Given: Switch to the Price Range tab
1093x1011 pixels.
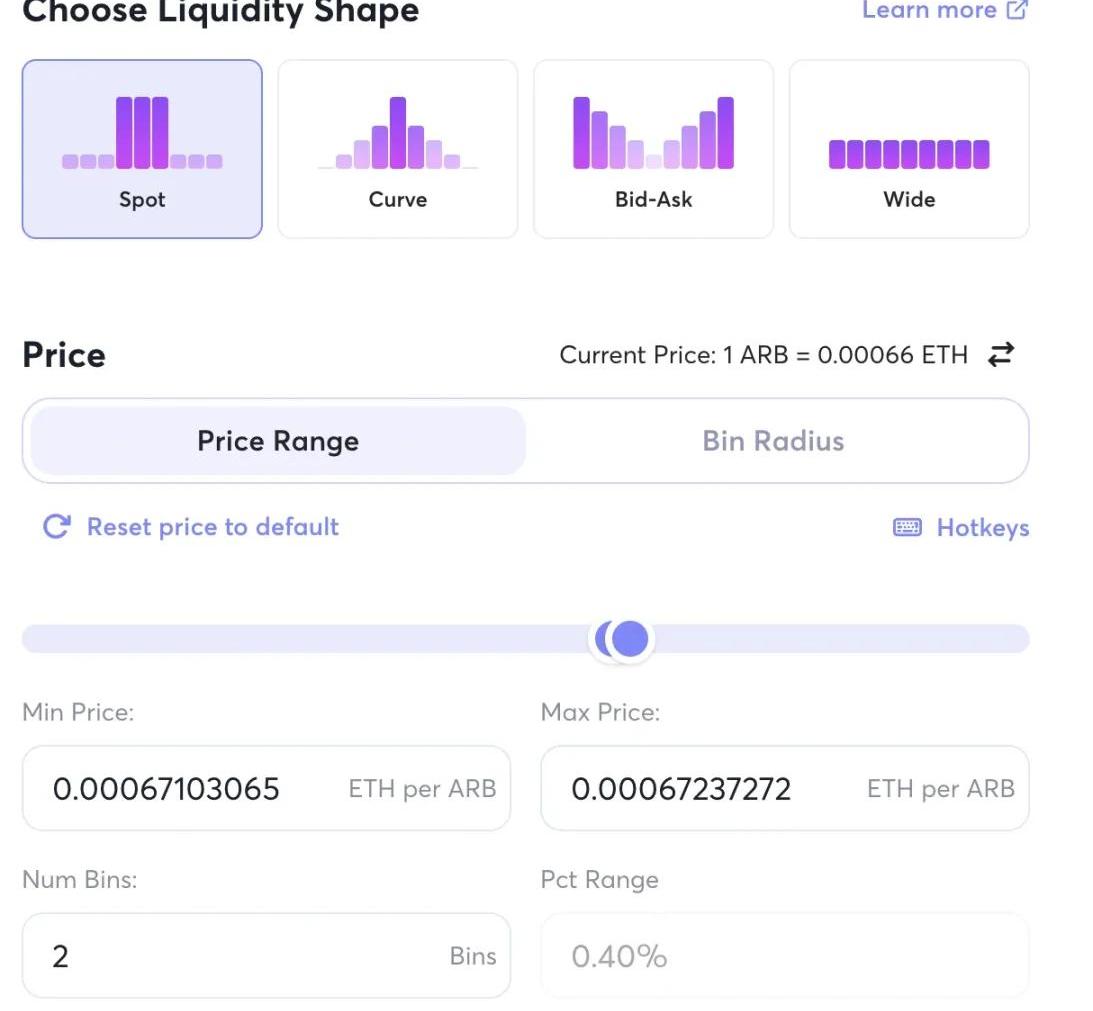Looking at the screenshot, I should pos(278,441).
